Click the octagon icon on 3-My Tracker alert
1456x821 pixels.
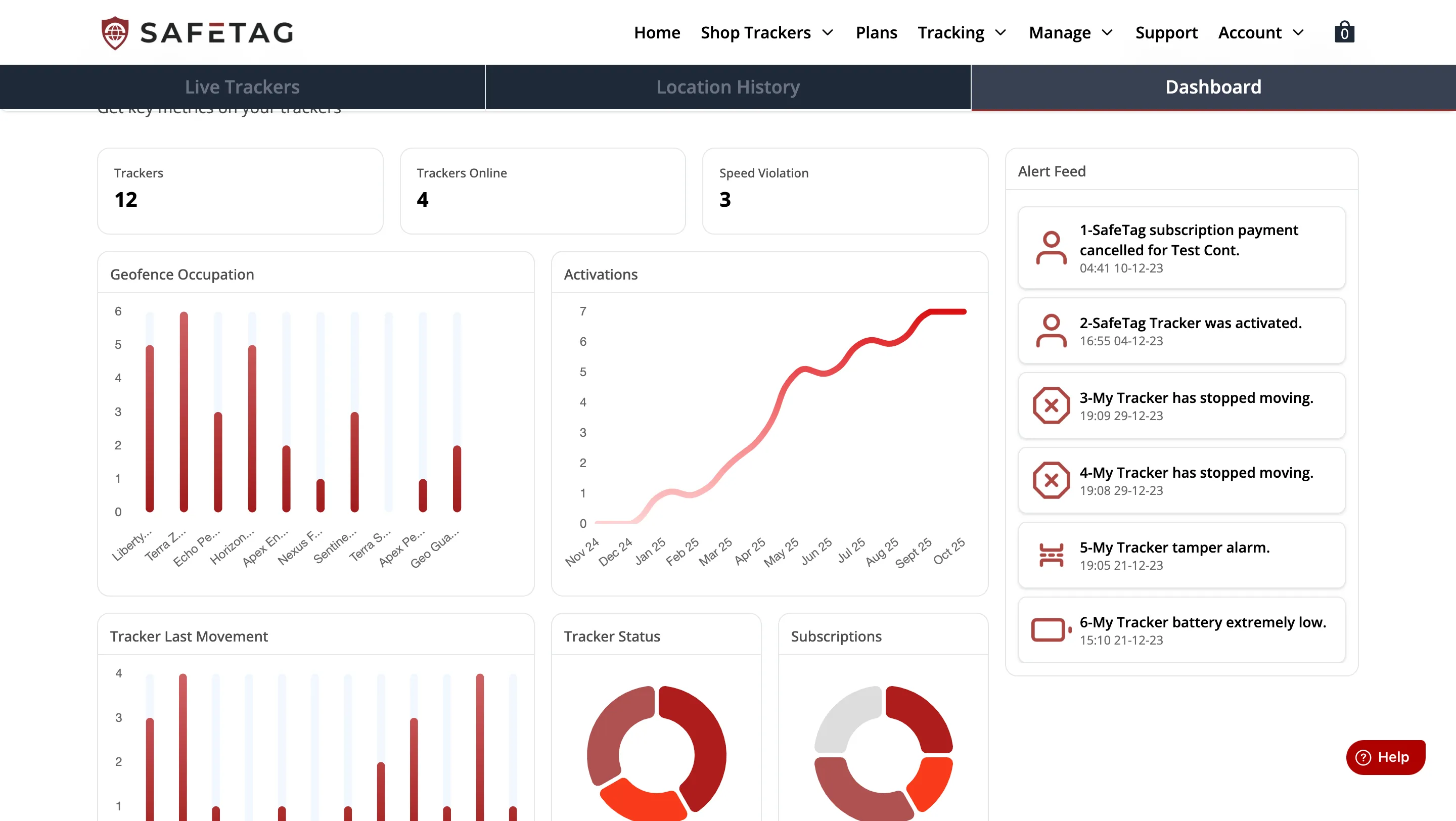coord(1051,405)
